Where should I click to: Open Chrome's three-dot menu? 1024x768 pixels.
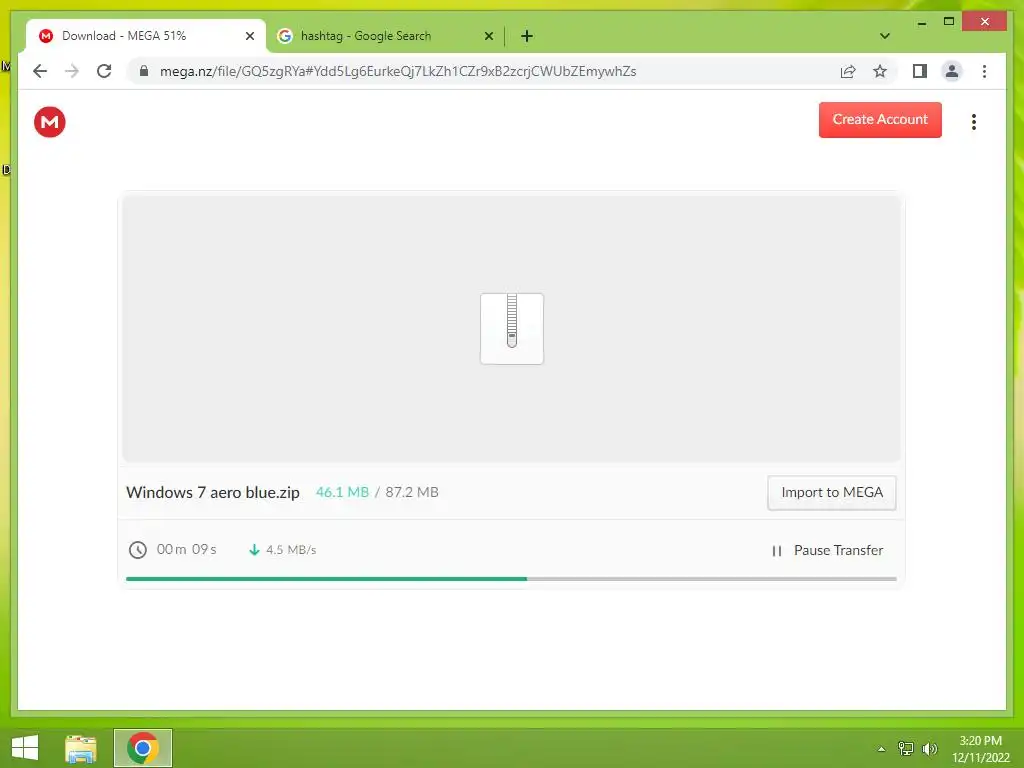pos(984,71)
